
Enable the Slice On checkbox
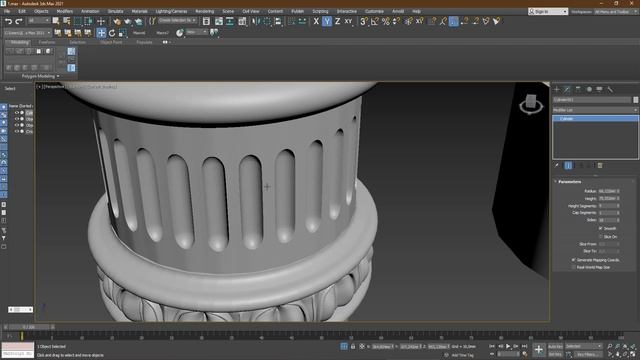(x=601, y=236)
